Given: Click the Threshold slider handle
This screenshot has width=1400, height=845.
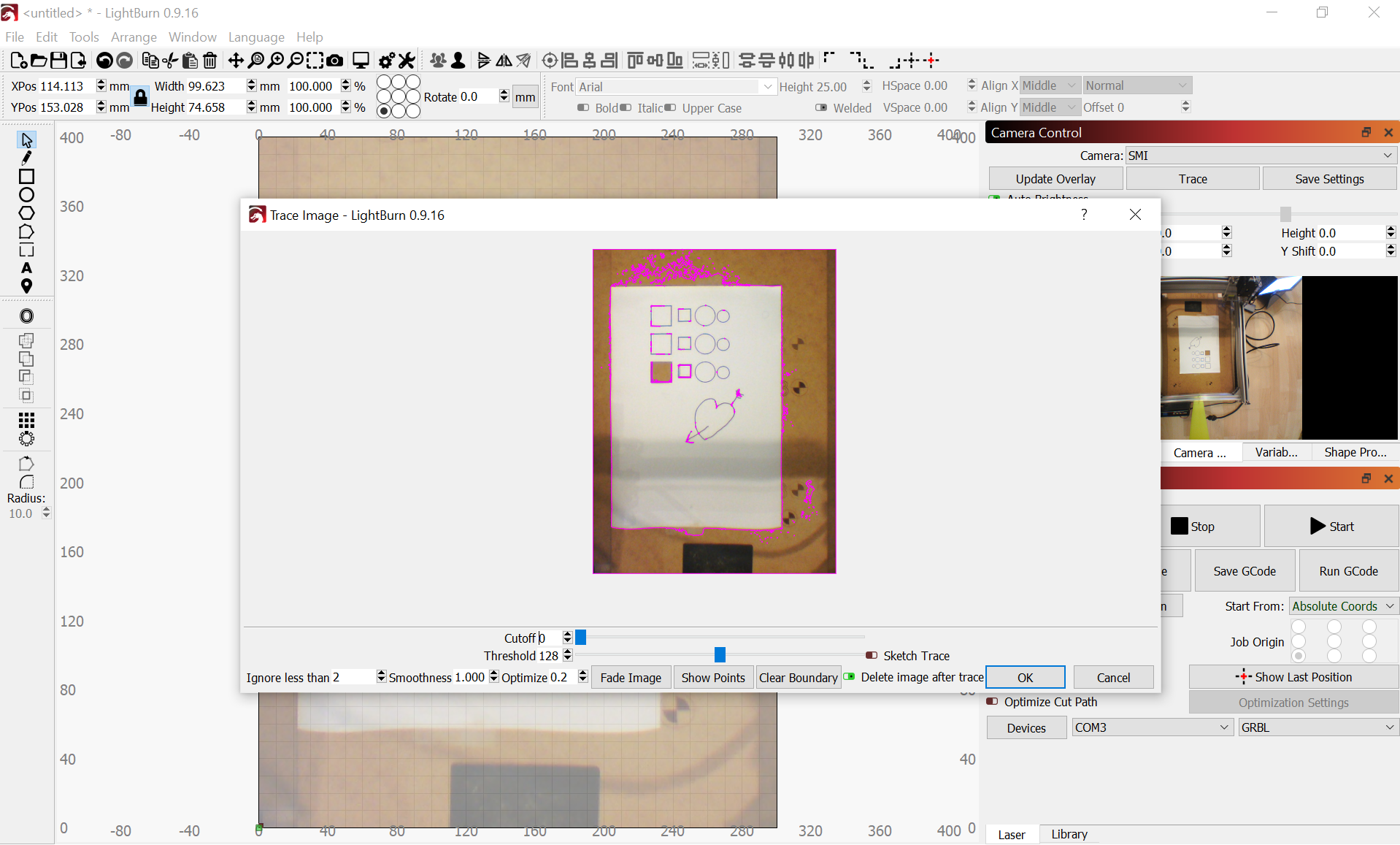Looking at the screenshot, I should [720, 655].
